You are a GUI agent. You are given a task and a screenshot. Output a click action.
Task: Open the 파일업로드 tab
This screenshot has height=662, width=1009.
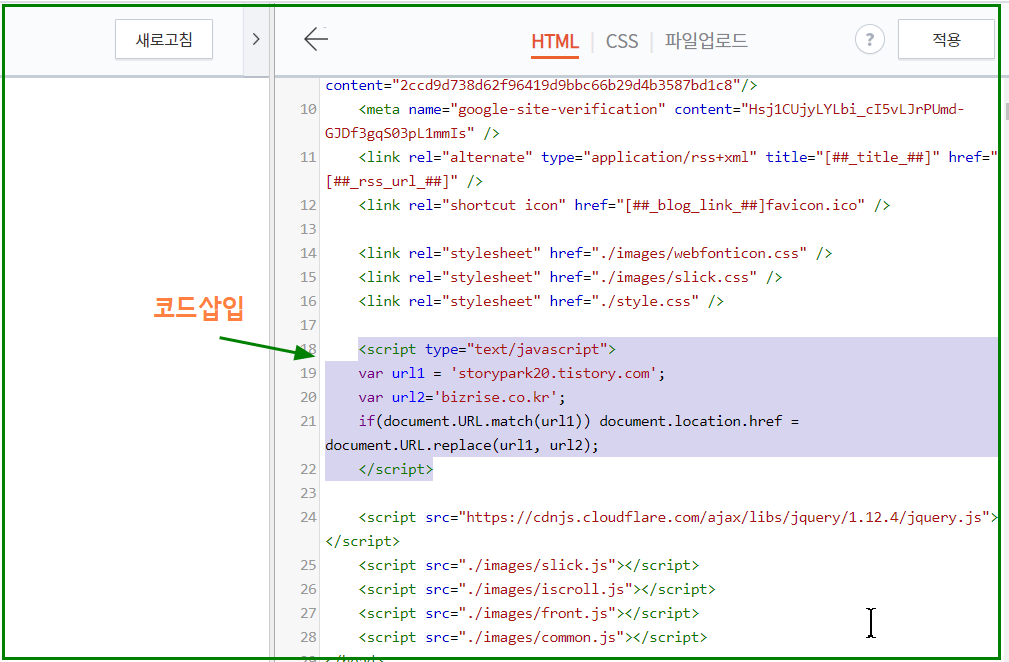tap(706, 41)
